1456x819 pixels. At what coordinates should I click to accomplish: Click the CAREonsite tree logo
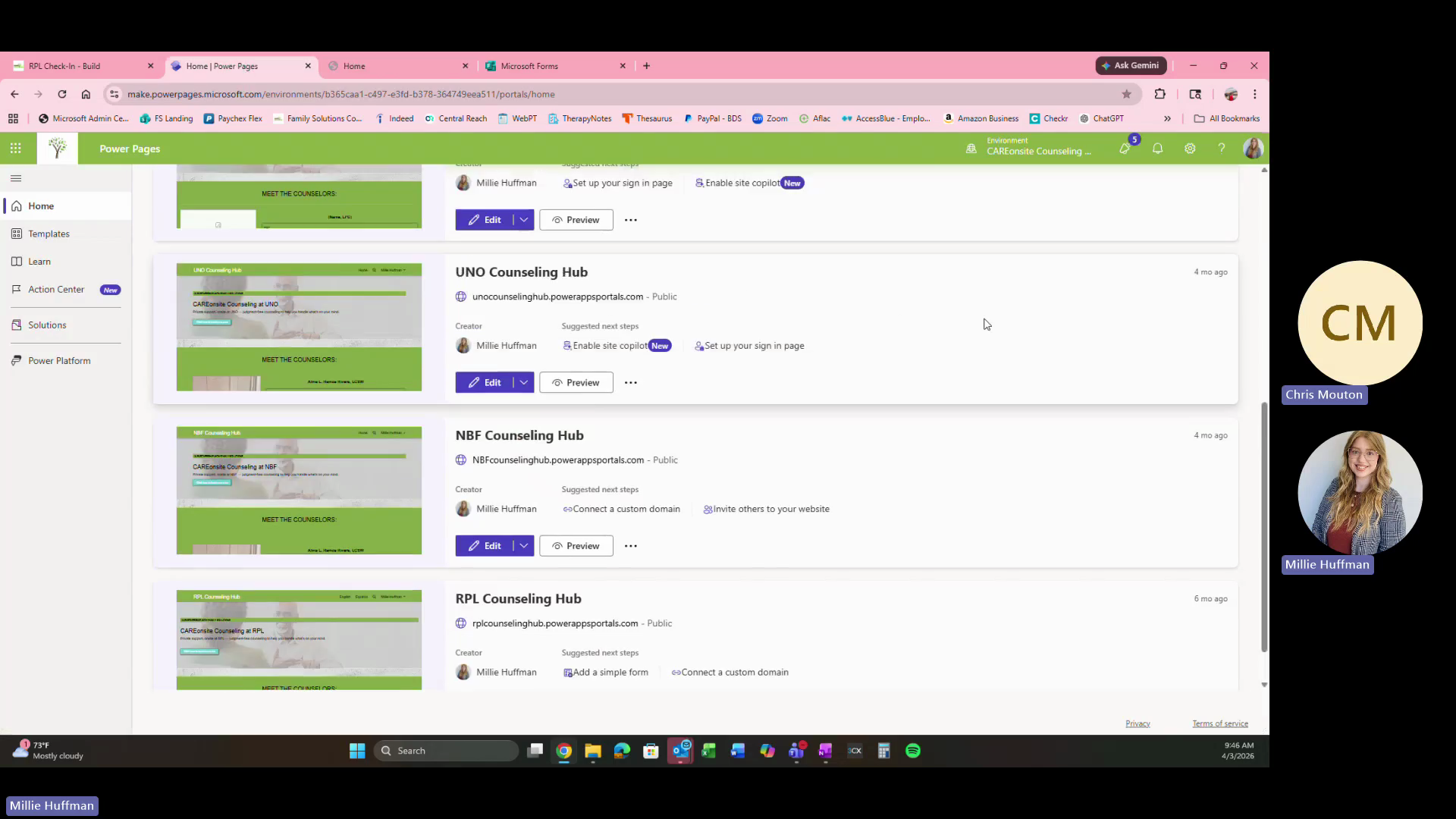(57, 149)
